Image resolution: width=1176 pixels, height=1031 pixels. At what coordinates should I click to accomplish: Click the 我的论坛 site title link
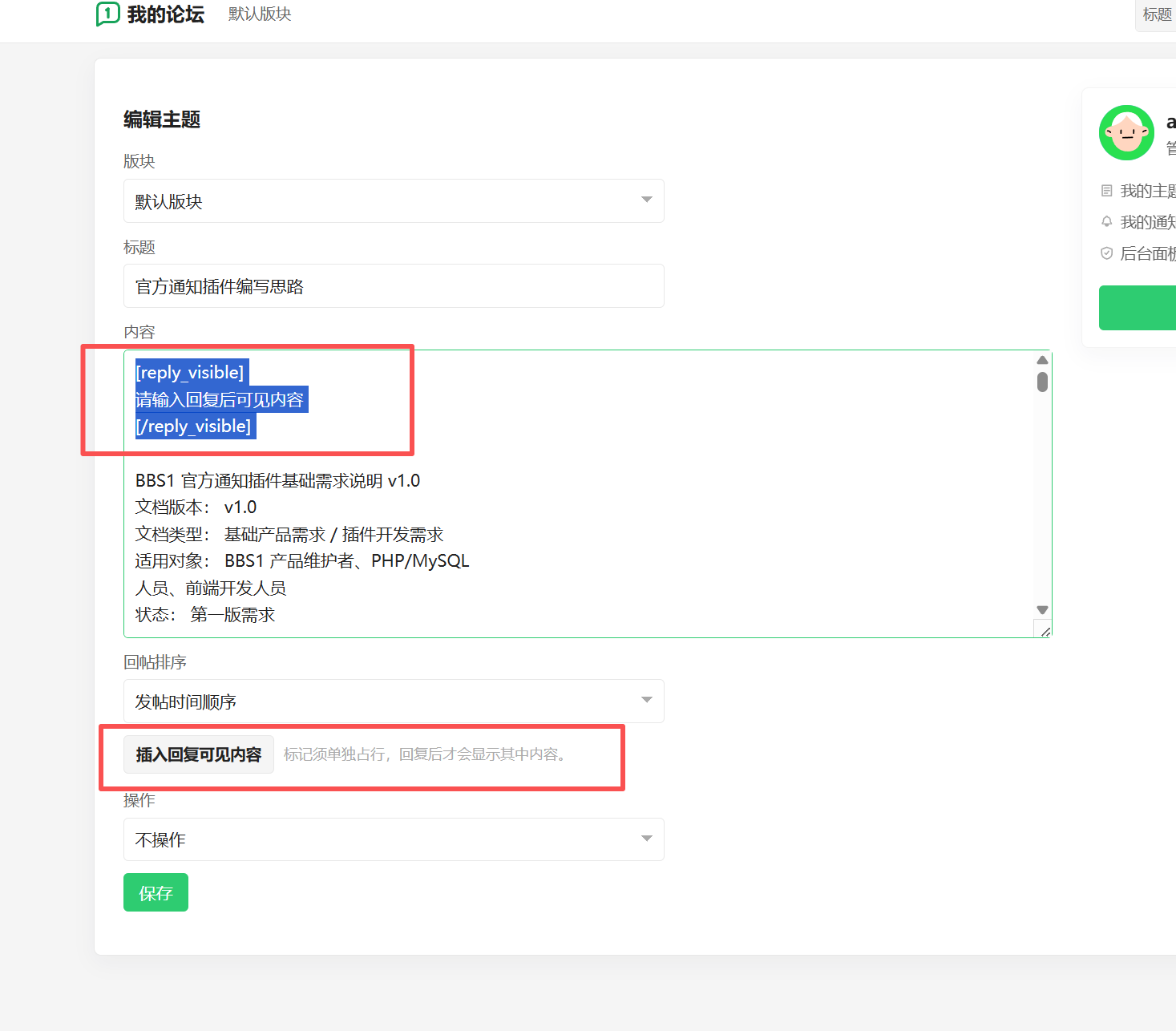[x=166, y=14]
